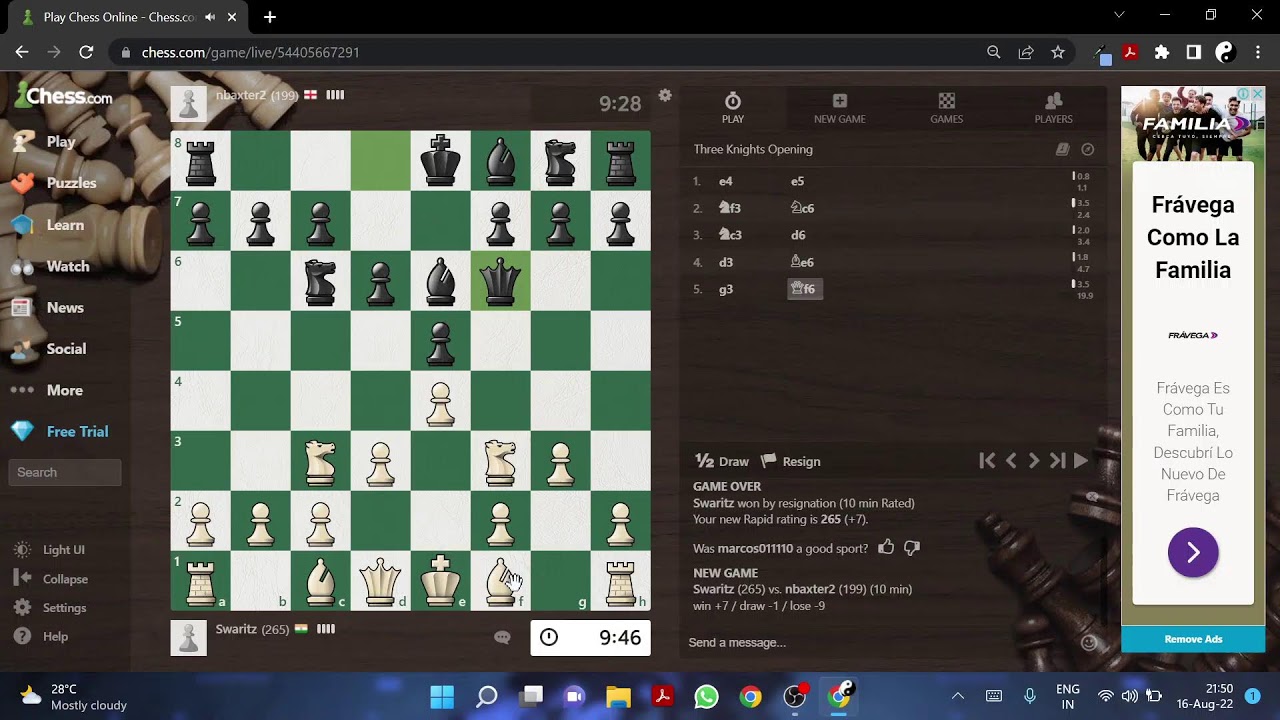Give marcos011110 a thumbs down
The image size is (1280, 720).
click(911, 547)
